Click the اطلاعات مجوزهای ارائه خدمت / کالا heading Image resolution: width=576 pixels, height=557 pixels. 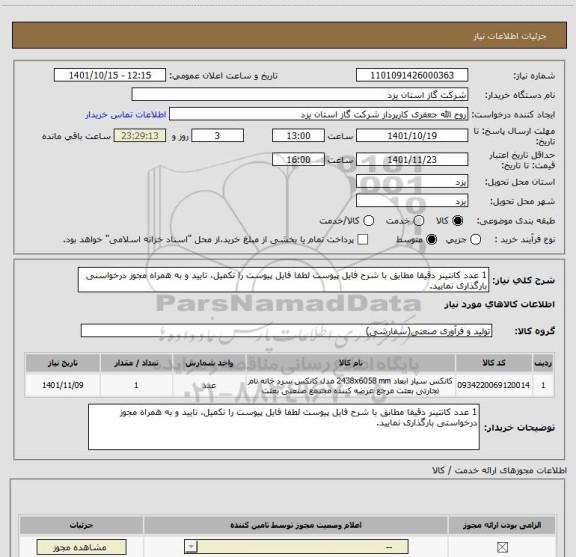tap(500, 470)
